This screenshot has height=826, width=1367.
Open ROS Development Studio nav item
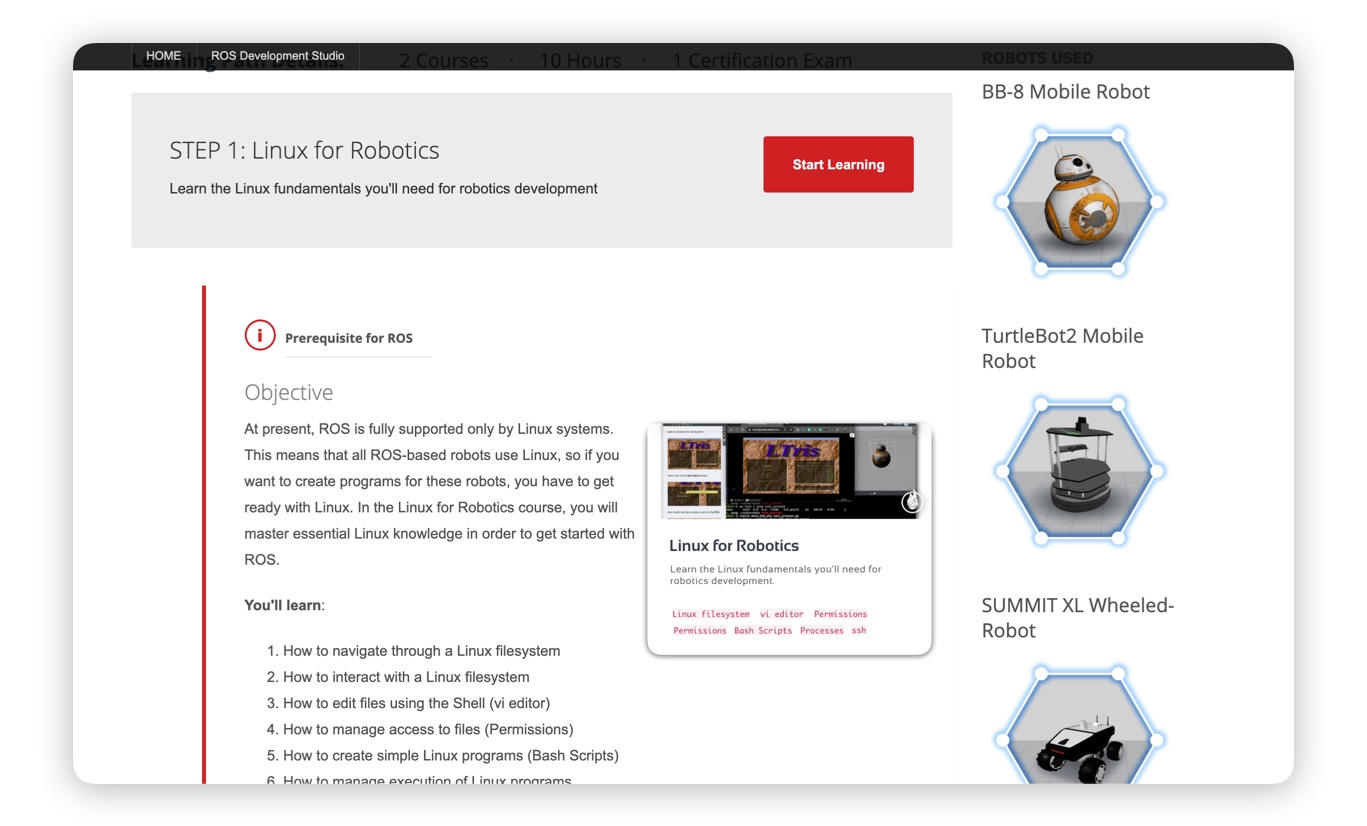278,56
